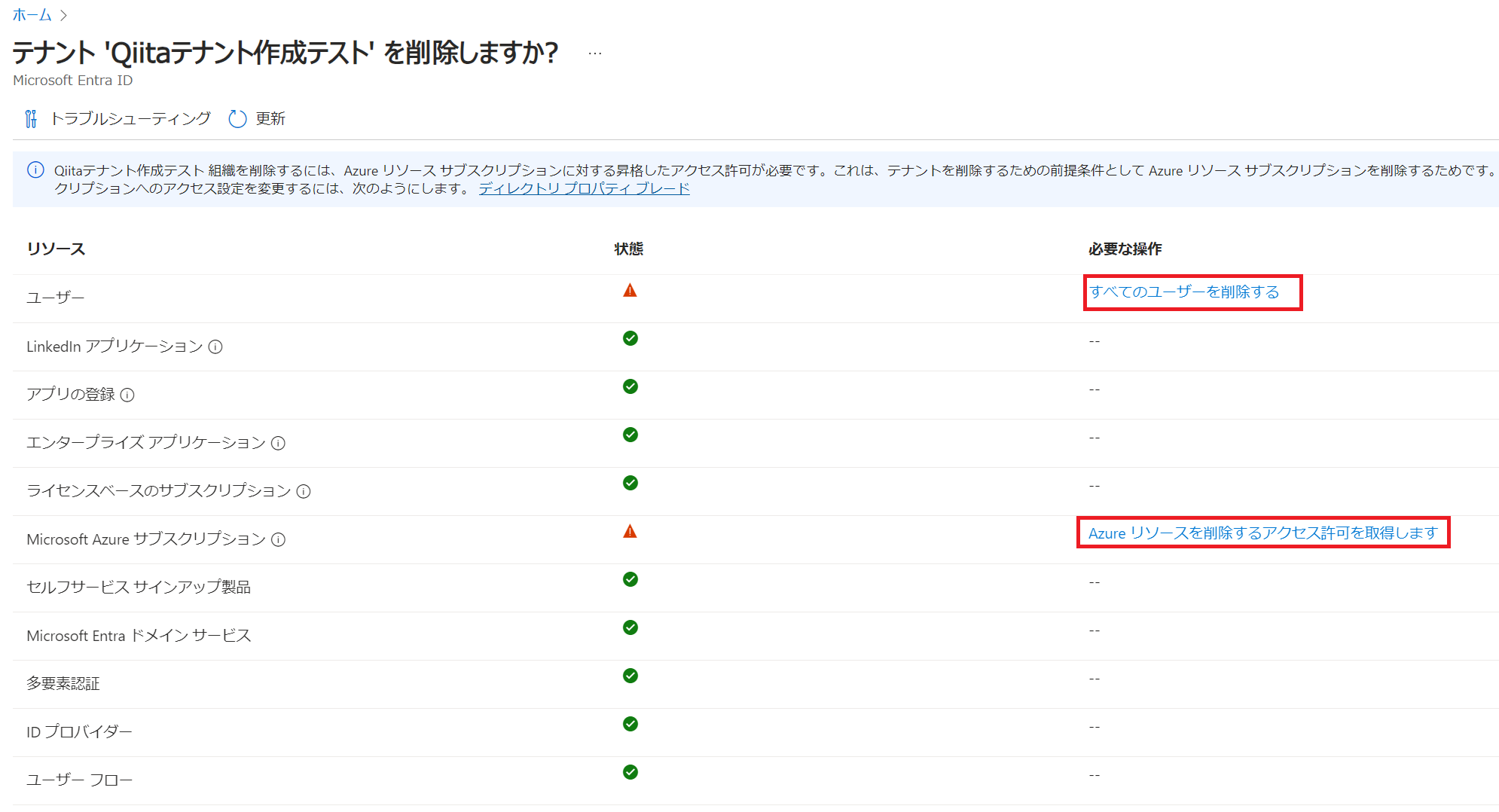Click the 更新 refresh icon

pyautogui.click(x=237, y=119)
